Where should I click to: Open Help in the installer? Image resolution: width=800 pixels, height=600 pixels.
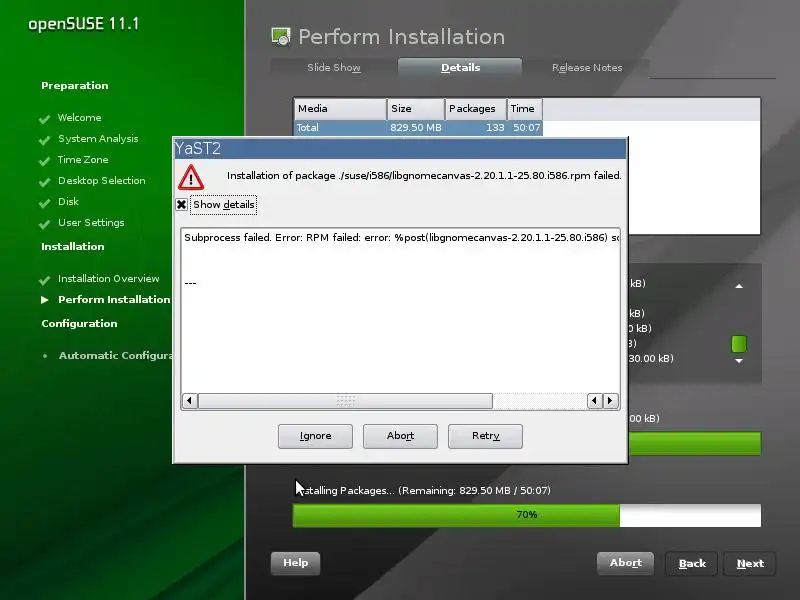pyautogui.click(x=295, y=563)
